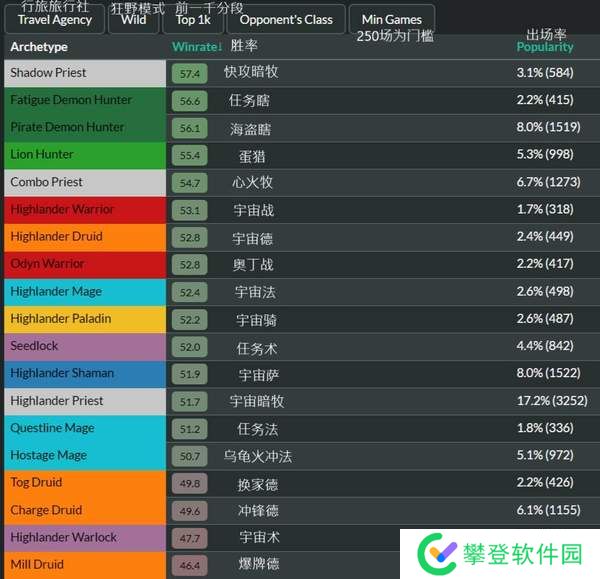Click popularity value 6.7% (1273)
Viewport: 600px width, 579px height.
(548, 182)
